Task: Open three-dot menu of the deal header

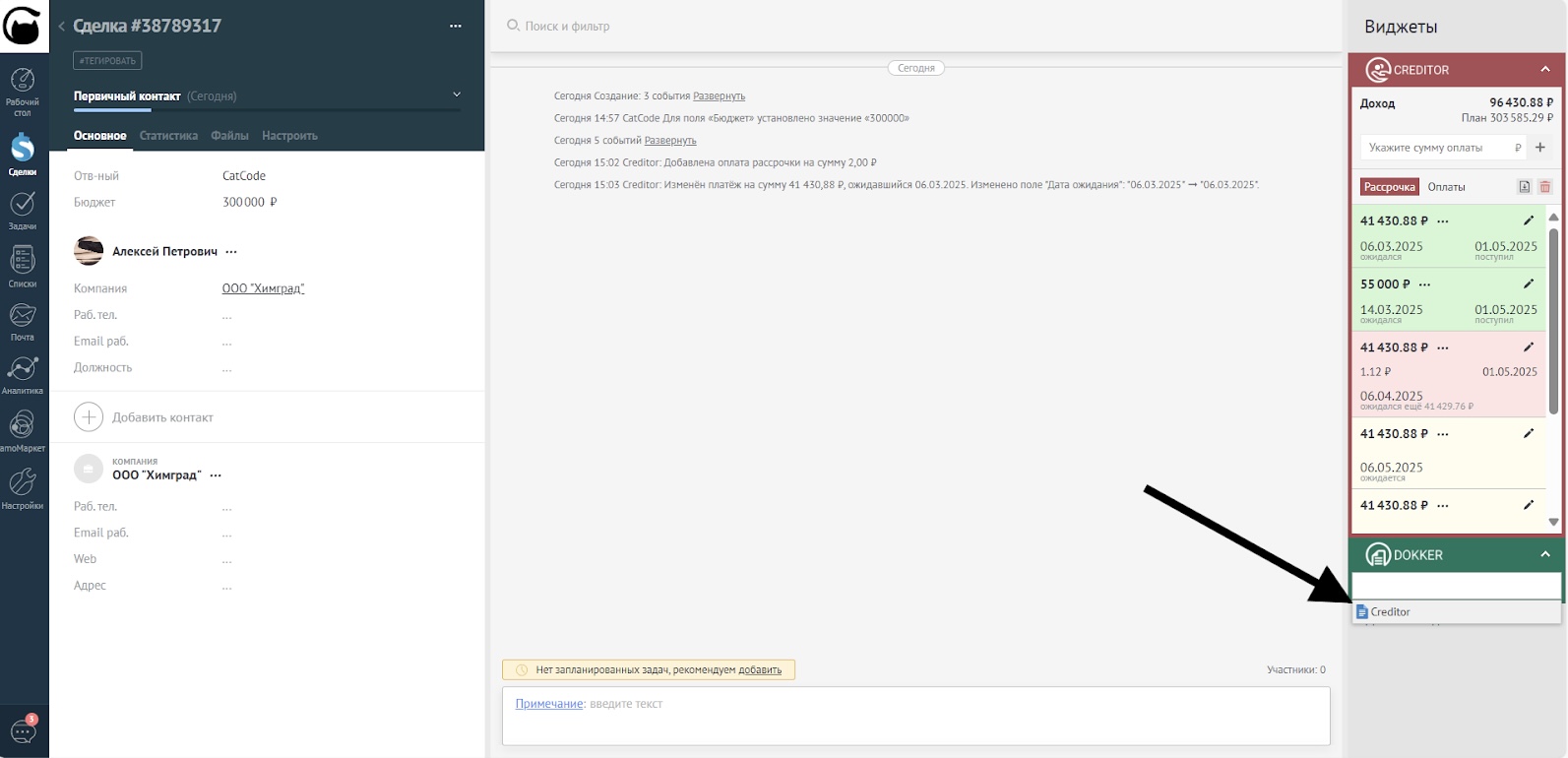Action: tap(455, 27)
